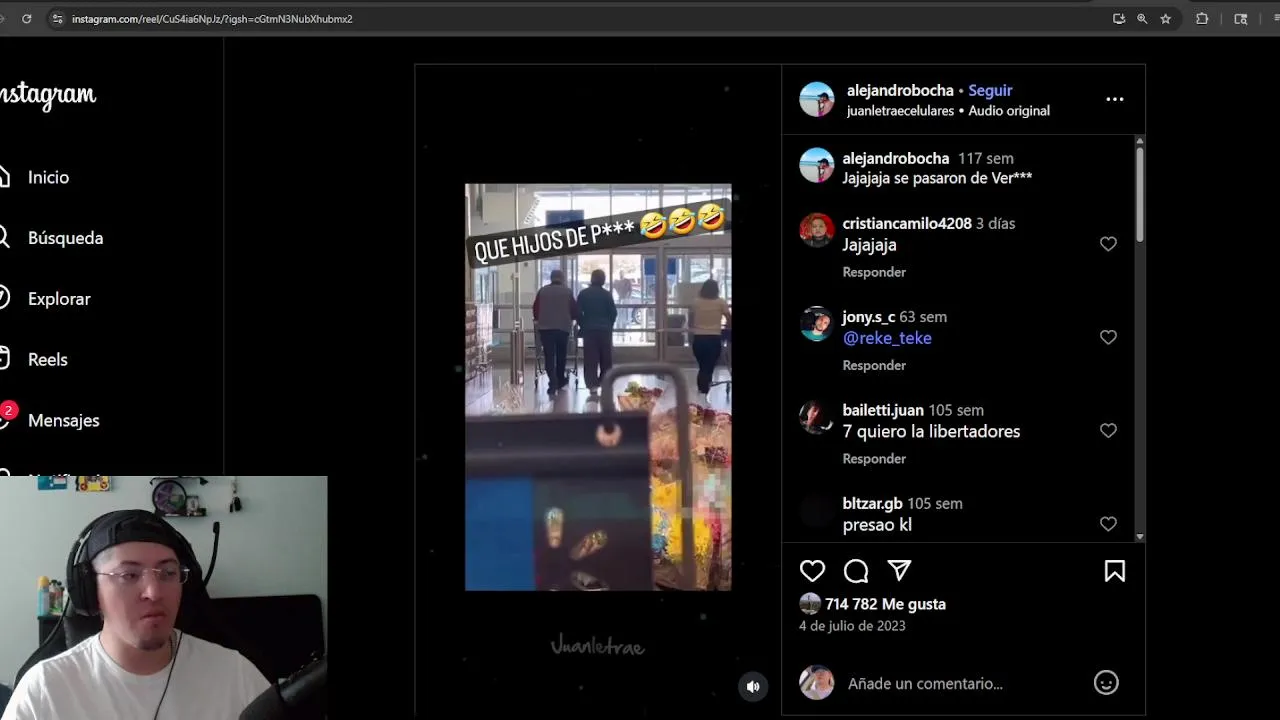Open the @reke_teke mention link
This screenshot has height=720, width=1280.
887,338
